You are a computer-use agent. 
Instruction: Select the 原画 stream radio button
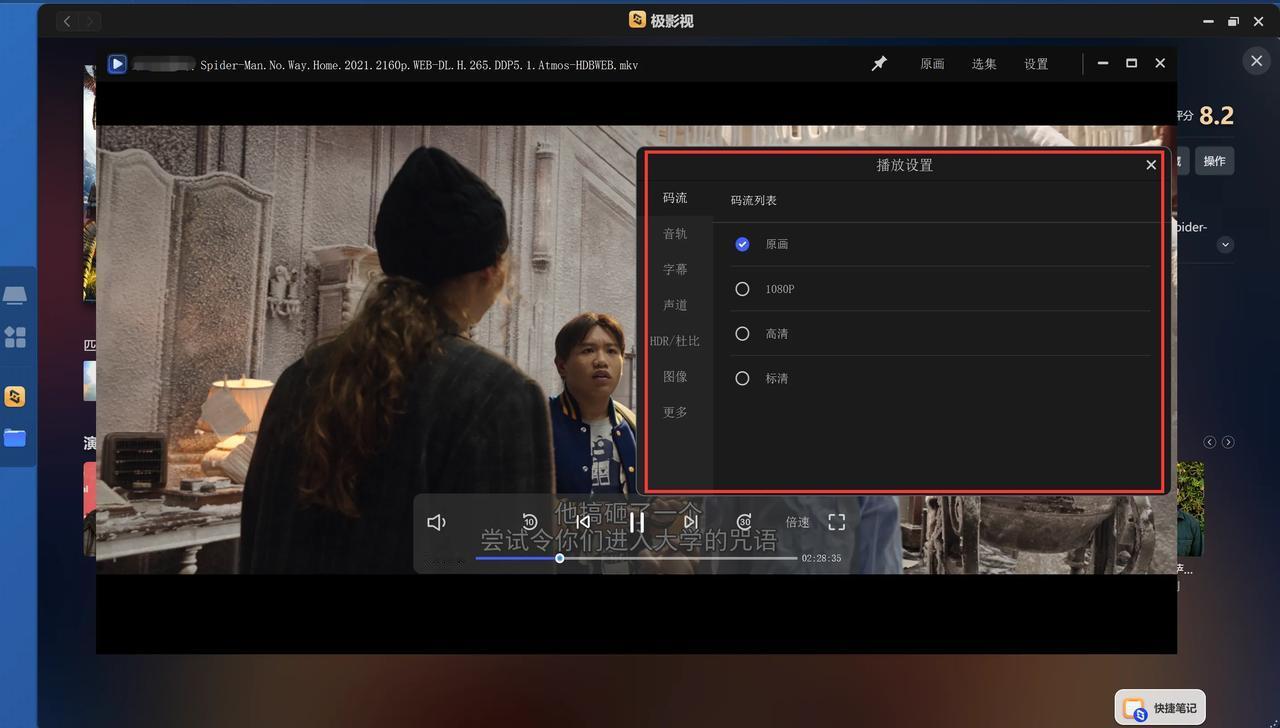pyautogui.click(x=742, y=244)
